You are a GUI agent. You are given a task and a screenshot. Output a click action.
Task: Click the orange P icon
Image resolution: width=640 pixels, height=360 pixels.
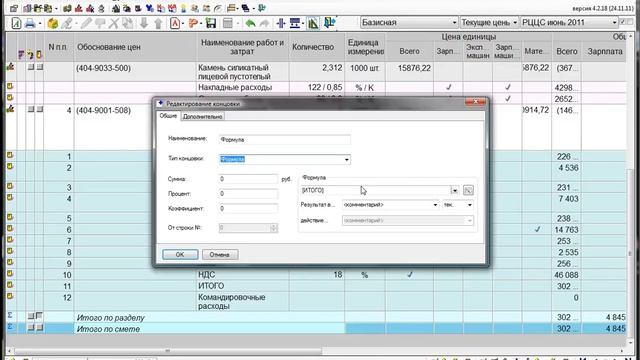point(193,23)
